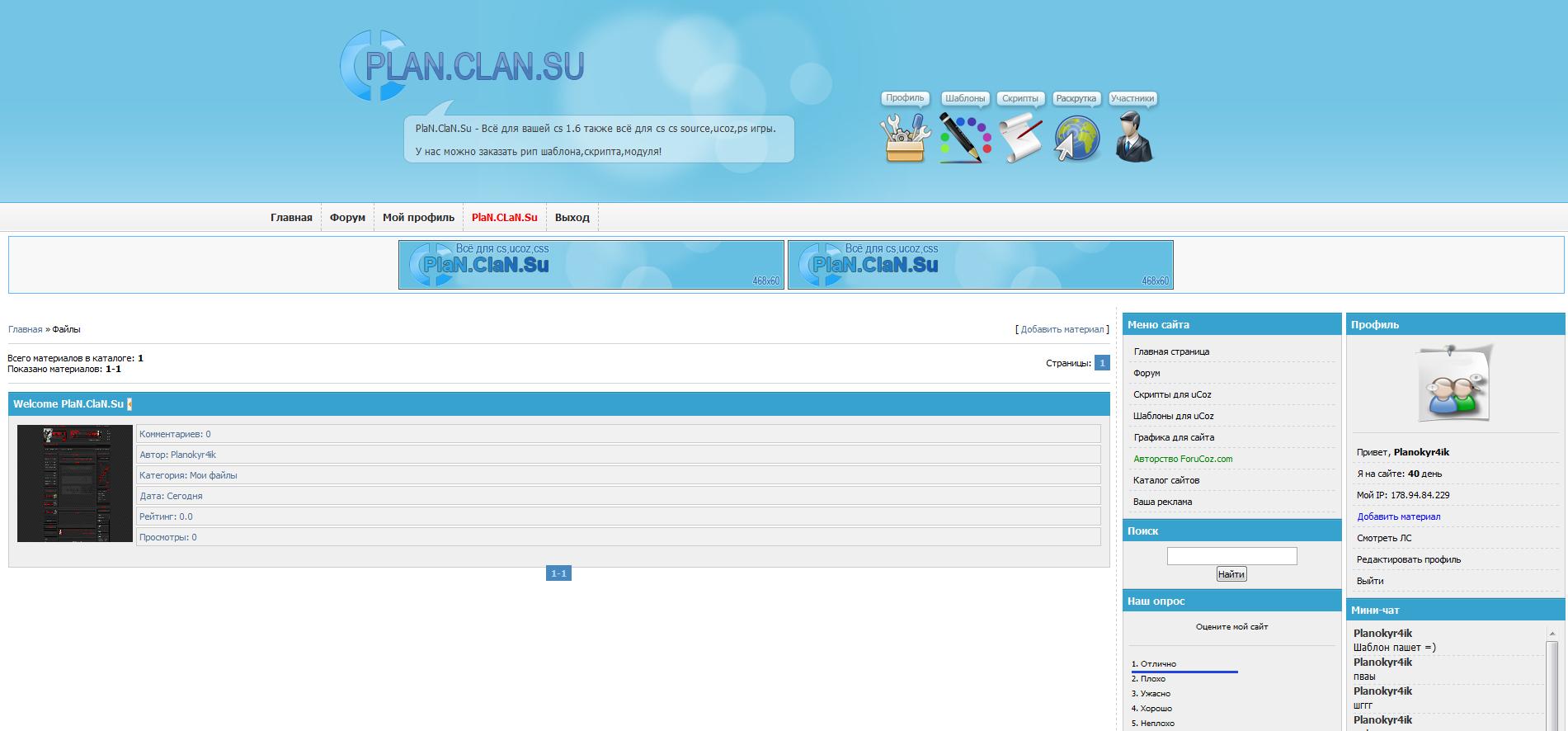The height and width of the screenshot is (731, 1568).
Task: Click chat message Шаблон пашет =)
Action: (x=1395, y=648)
